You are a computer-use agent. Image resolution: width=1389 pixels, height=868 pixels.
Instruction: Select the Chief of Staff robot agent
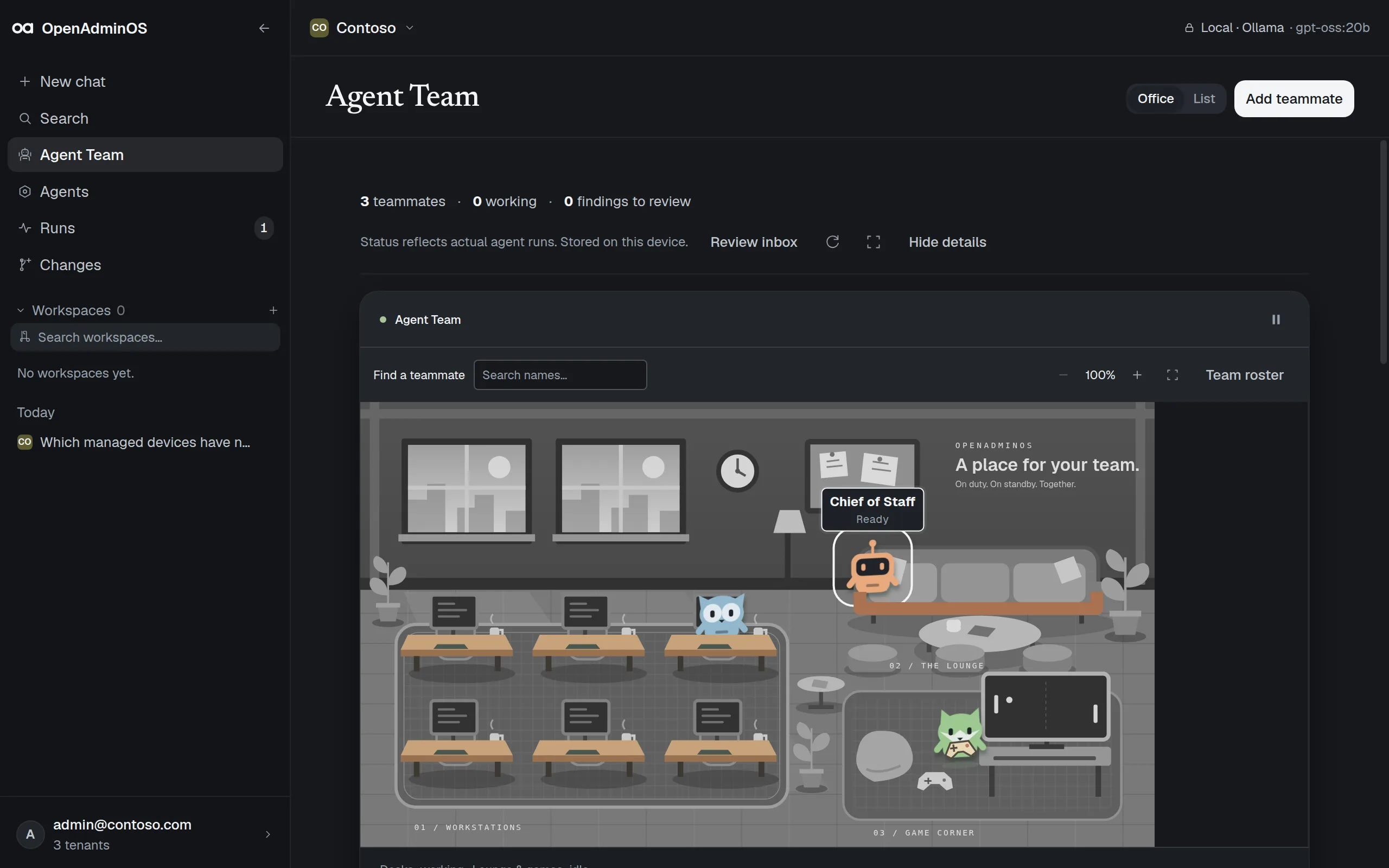pyautogui.click(x=872, y=567)
